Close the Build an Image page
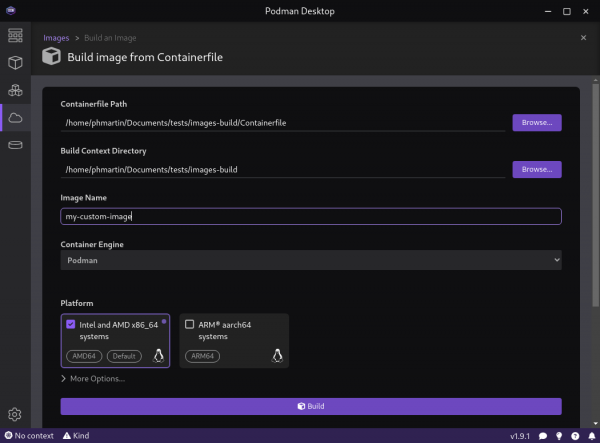The height and width of the screenshot is (443, 600). tap(583, 37)
